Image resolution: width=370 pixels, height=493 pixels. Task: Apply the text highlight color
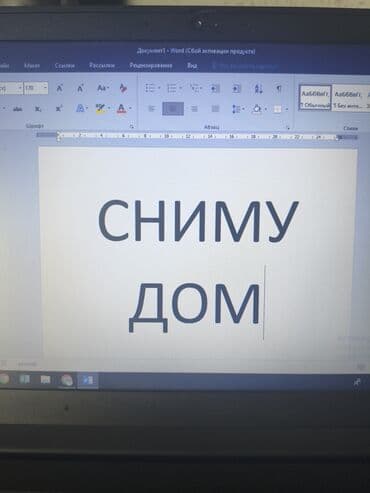[100, 108]
